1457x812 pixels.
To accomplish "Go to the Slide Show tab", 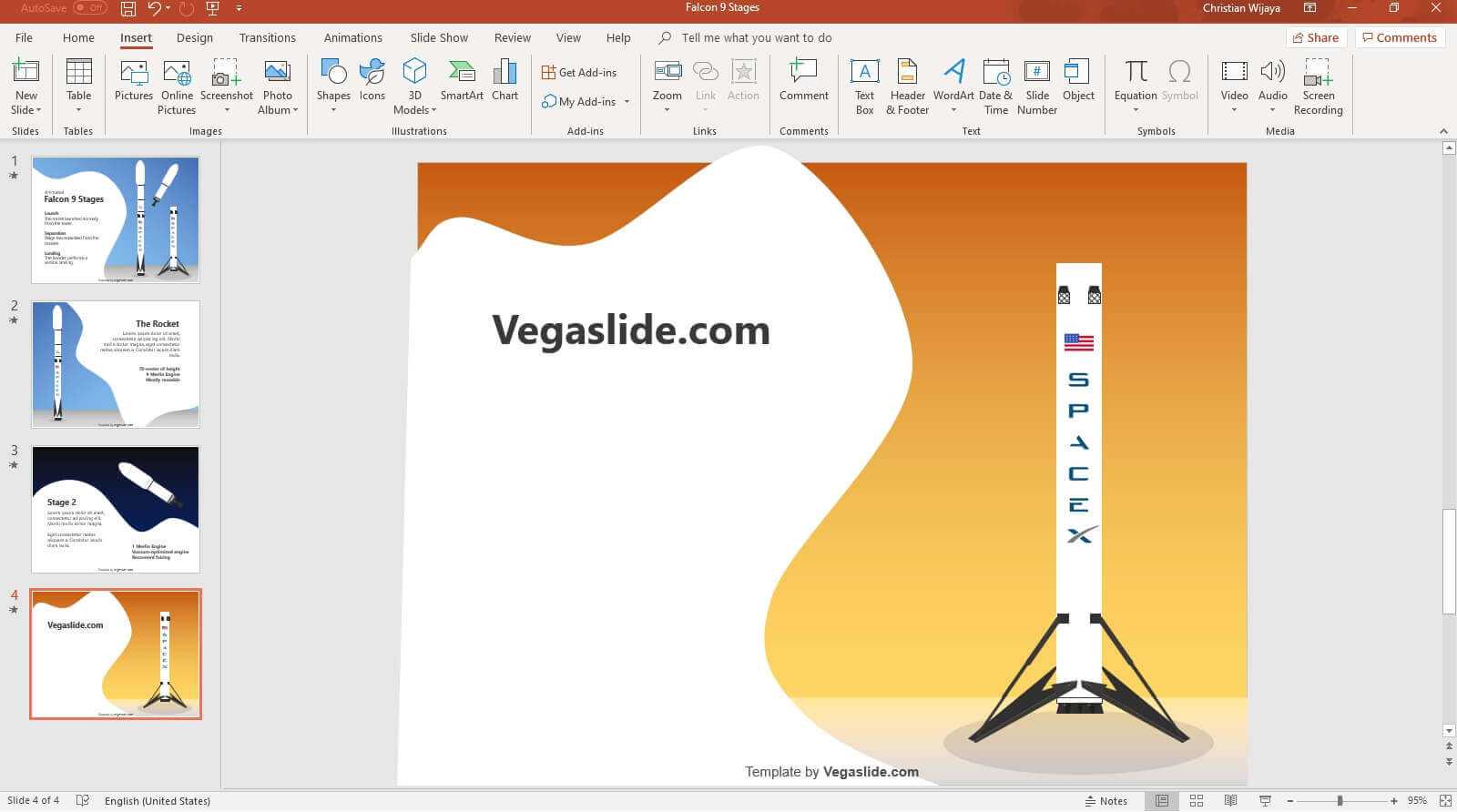I will pyautogui.click(x=439, y=37).
